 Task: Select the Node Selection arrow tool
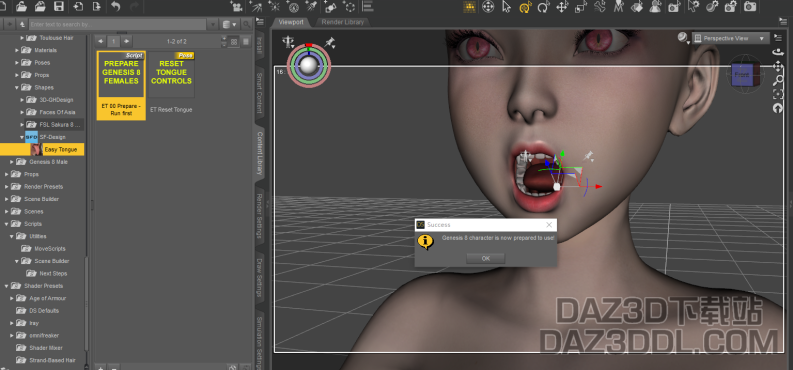point(506,6)
